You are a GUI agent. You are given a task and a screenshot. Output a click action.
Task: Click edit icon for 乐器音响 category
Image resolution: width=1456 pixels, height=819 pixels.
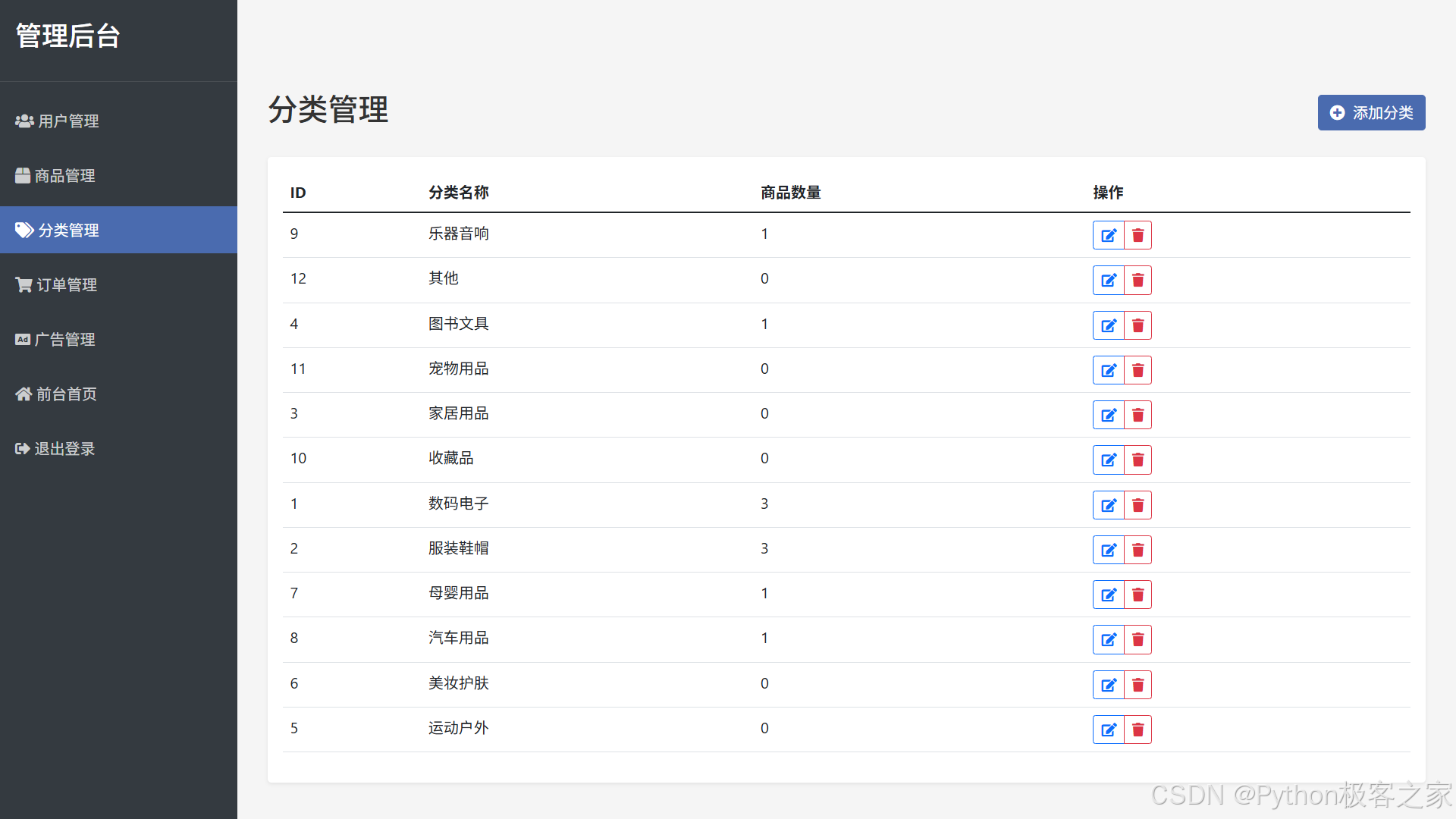click(x=1108, y=235)
